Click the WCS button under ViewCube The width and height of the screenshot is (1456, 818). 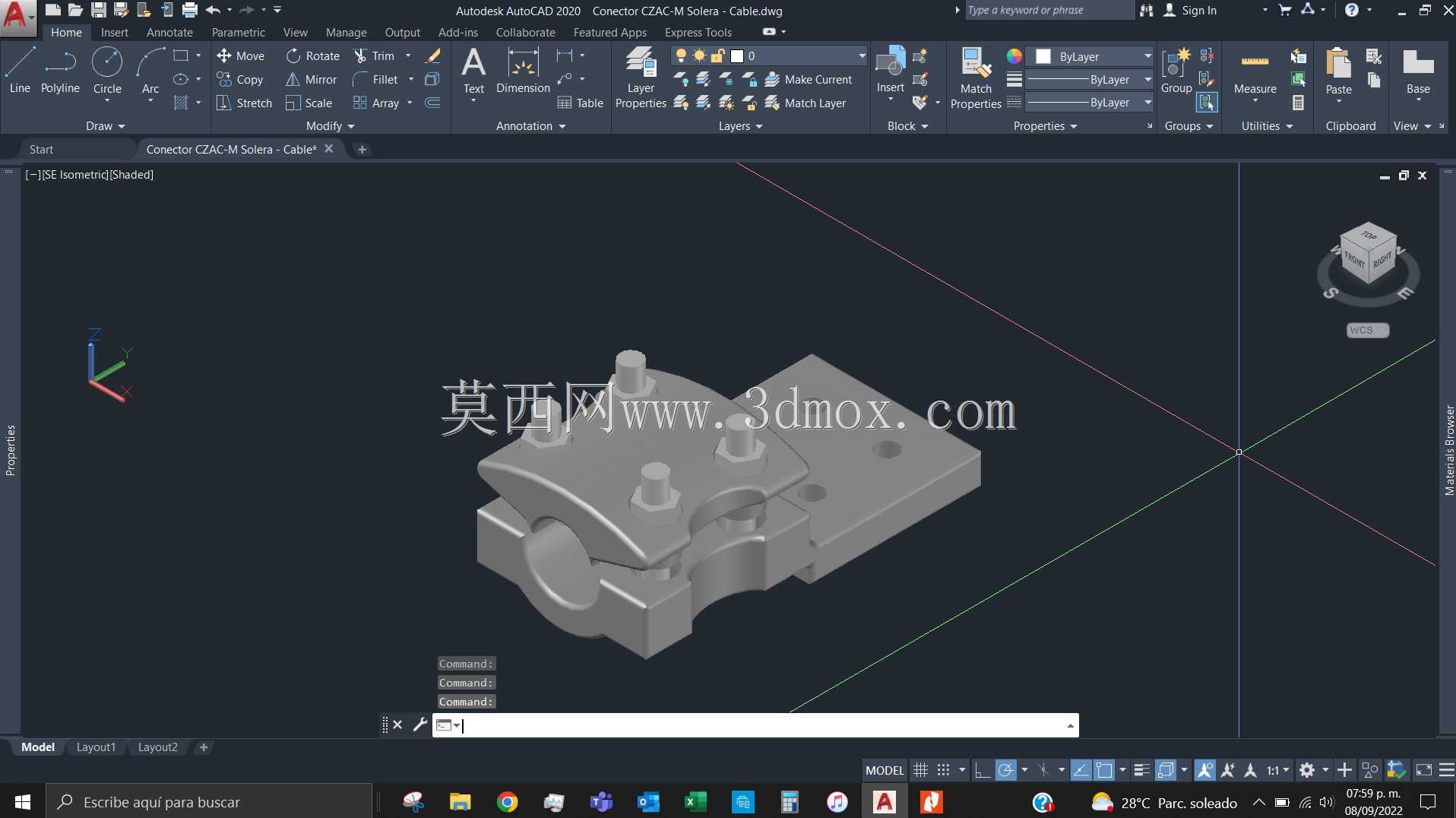[1368, 330]
